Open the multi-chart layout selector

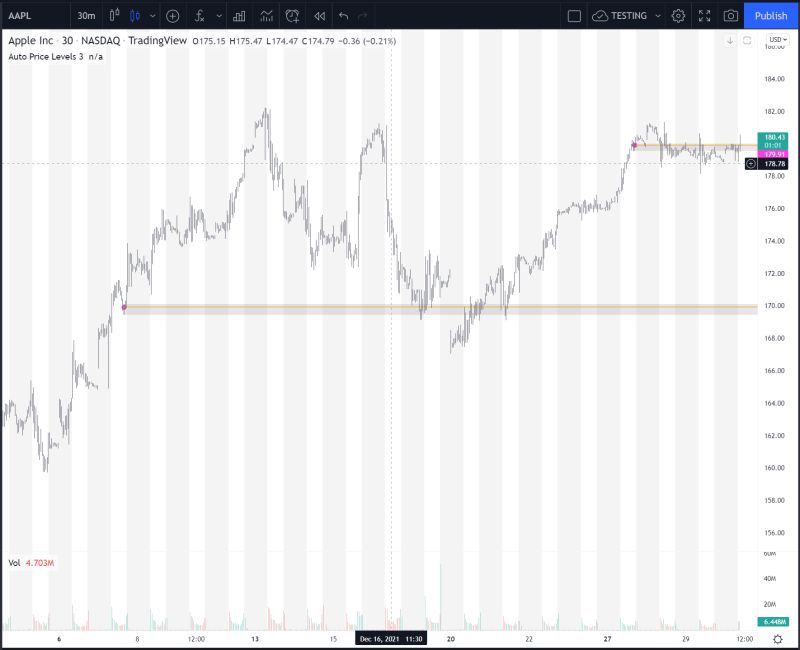click(x=575, y=15)
